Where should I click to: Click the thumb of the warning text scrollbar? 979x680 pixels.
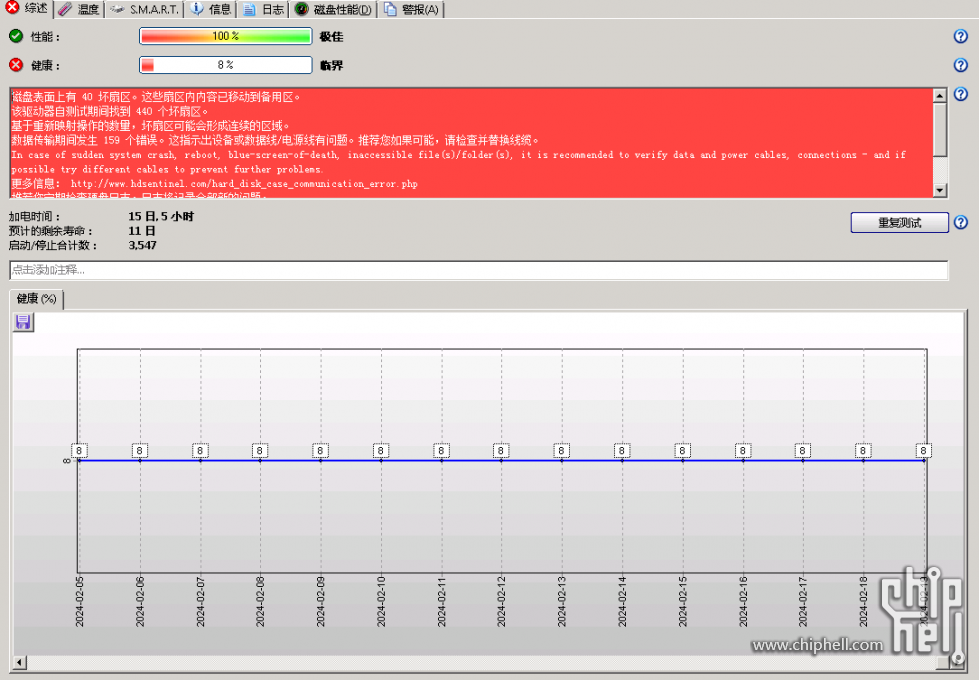click(x=940, y=129)
